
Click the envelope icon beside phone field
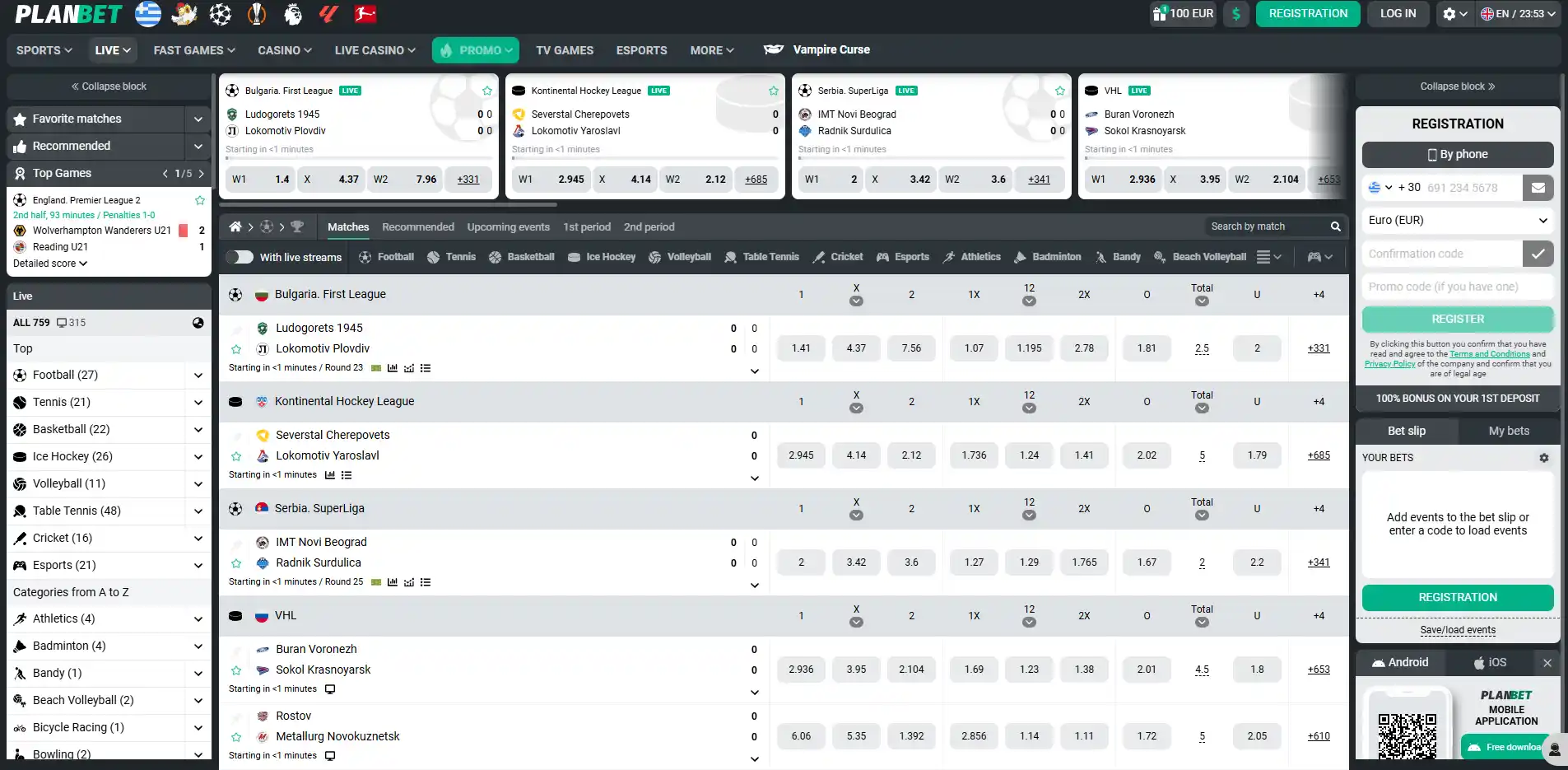pos(1538,188)
